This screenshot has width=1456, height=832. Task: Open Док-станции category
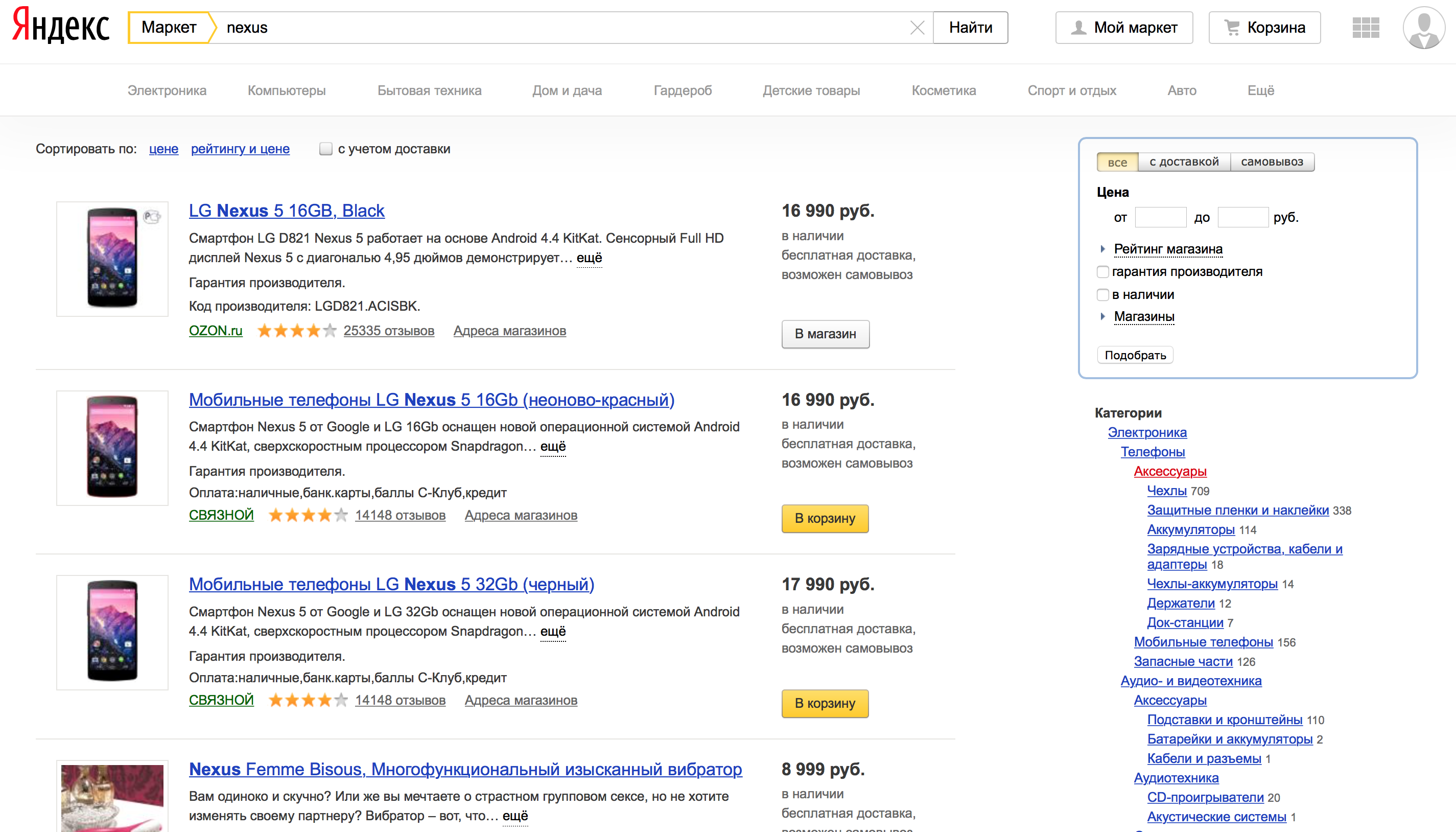click(x=1185, y=623)
